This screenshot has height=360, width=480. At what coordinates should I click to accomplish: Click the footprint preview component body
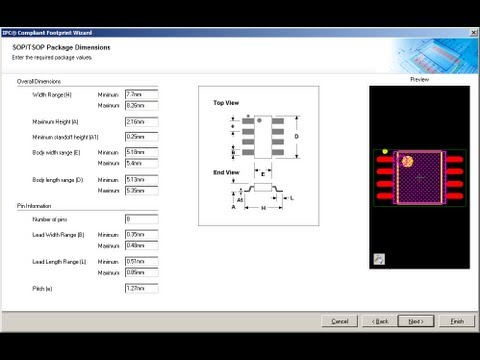click(x=420, y=177)
